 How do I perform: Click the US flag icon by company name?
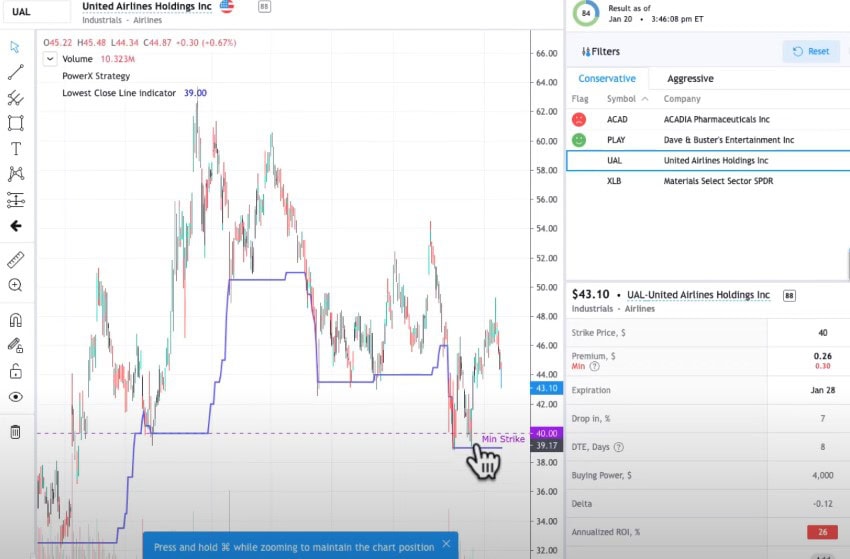pyautogui.click(x=227, y=6)
